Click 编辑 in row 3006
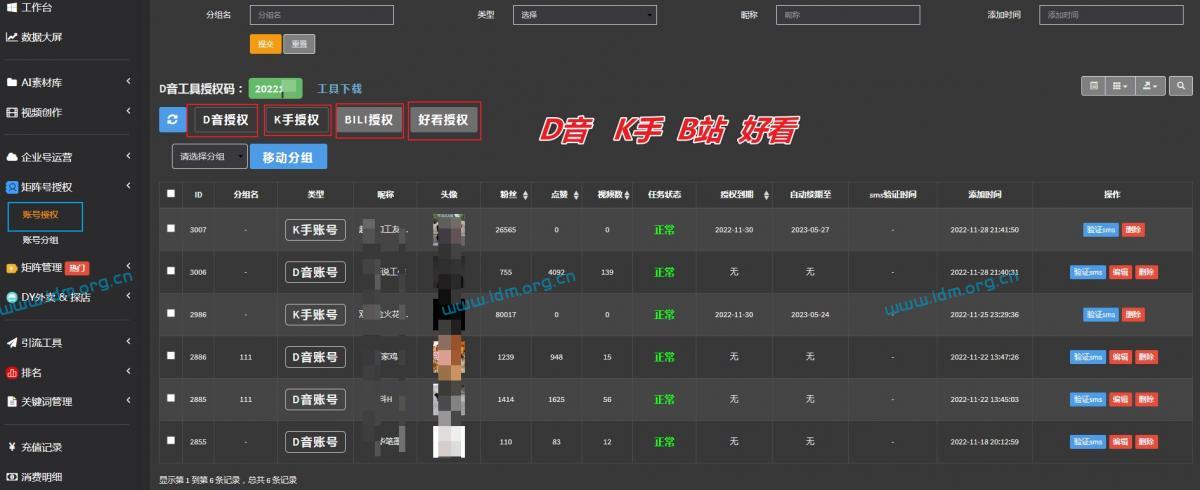Image resolution: width=1200 pixels, height=490 pixels. [1119, 272]
